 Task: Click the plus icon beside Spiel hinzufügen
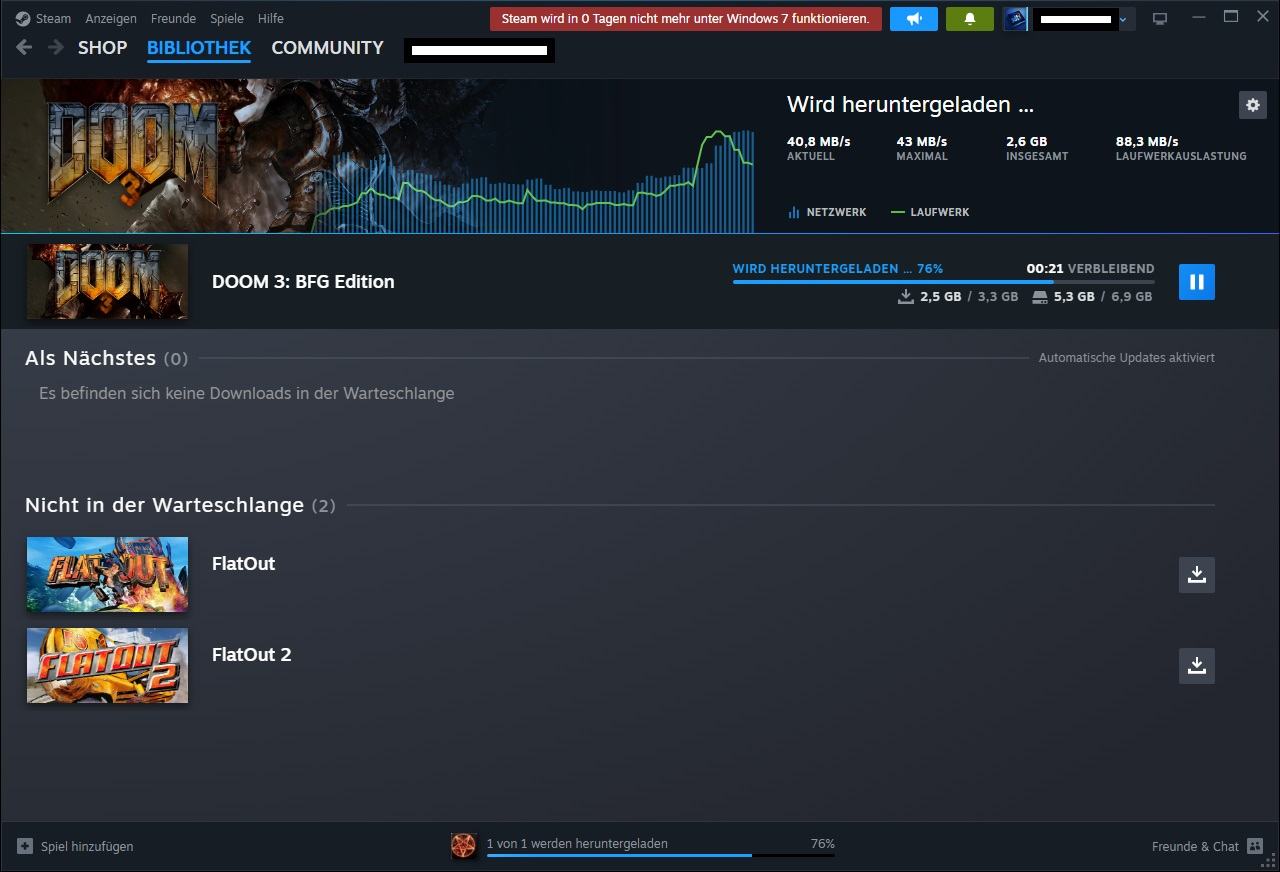coord(25,846)
